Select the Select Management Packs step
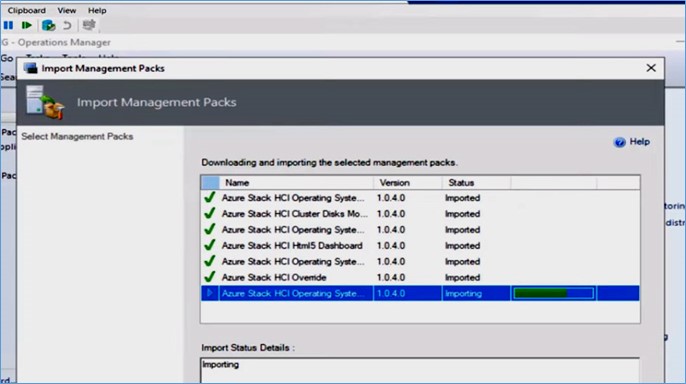The image size is (686, 384). pos(77,136)
